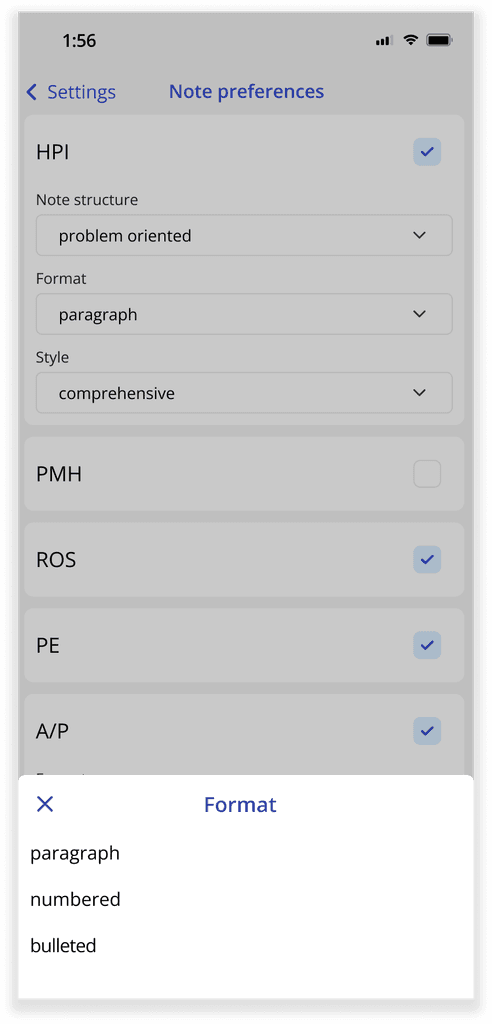Uncheck the HPI checkbox
The image size is (492, 1024).
point(427,152)
